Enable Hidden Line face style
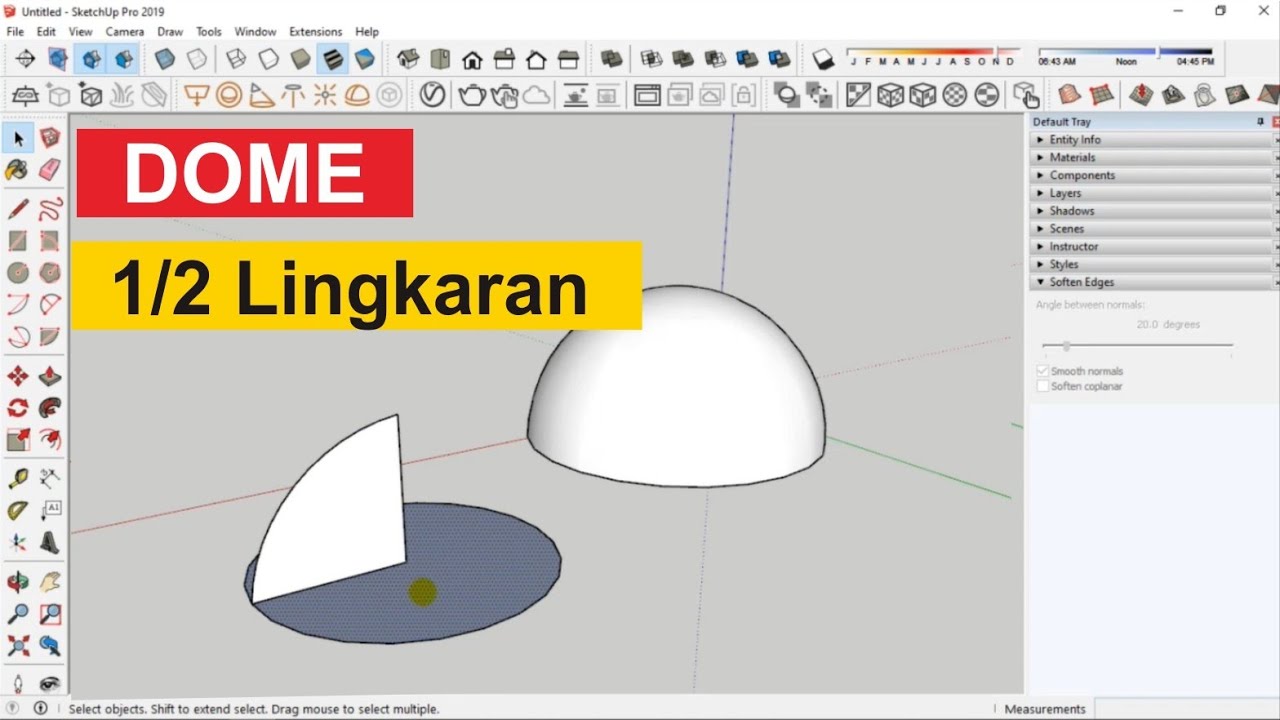This screenshot has width=1280, height=720. pos(268,59)
